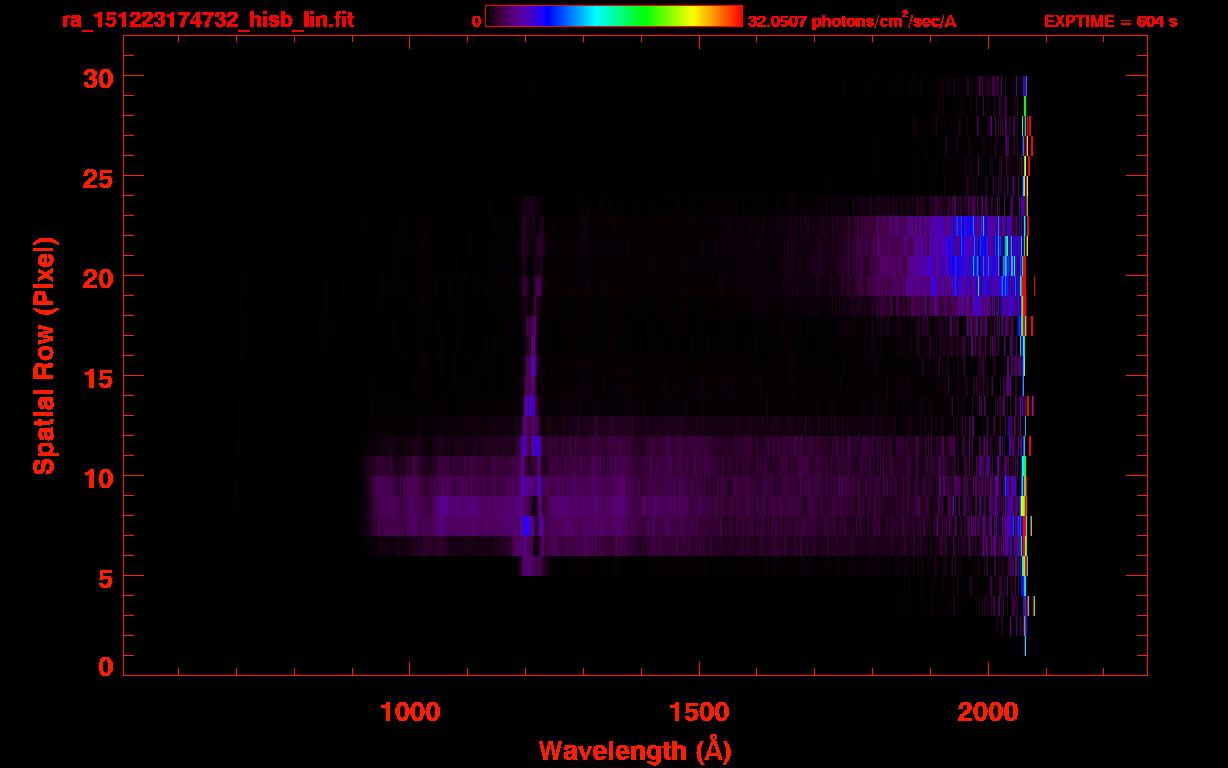
Task: Click the filename ra_151223174732_hisb_lin.fit
Action: coord(208,20)
